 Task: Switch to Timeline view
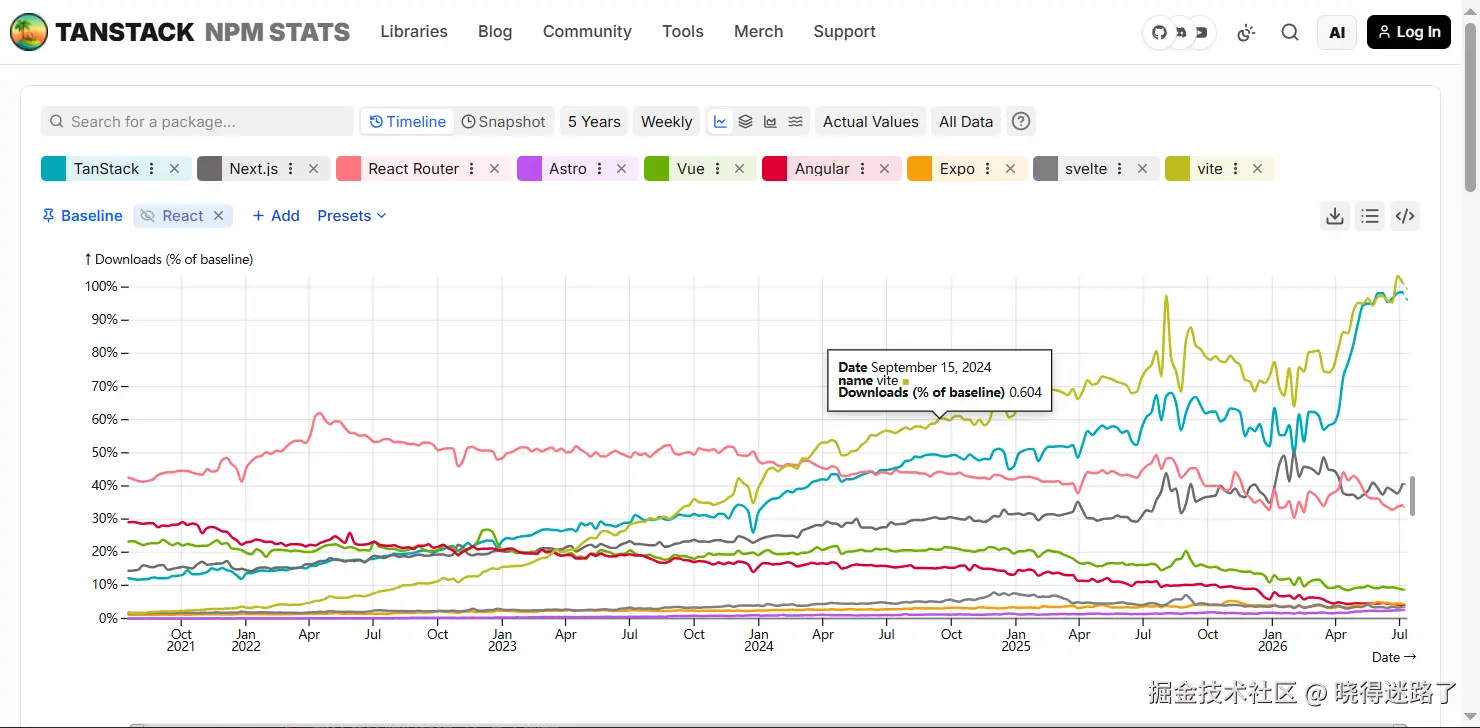tap(407, 122)
